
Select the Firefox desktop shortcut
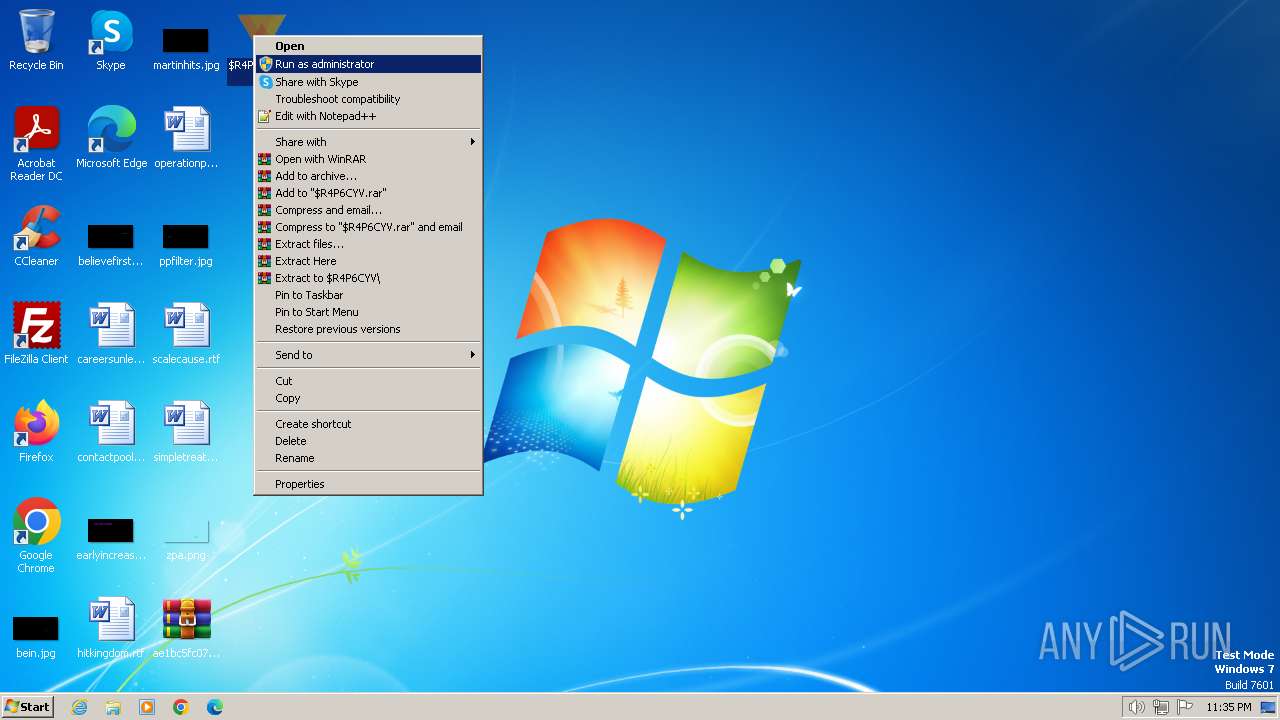pyautogui.click(x=36, y=432)
